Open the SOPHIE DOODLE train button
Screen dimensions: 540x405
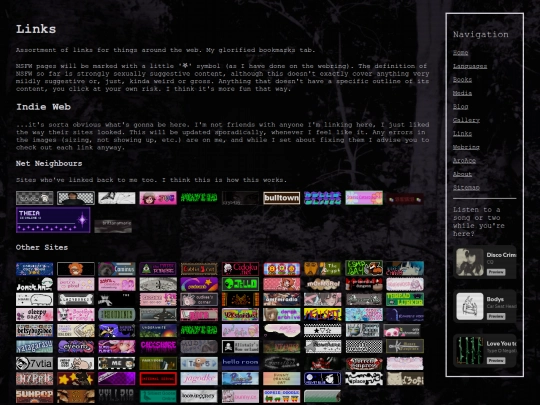coord(282,396)
